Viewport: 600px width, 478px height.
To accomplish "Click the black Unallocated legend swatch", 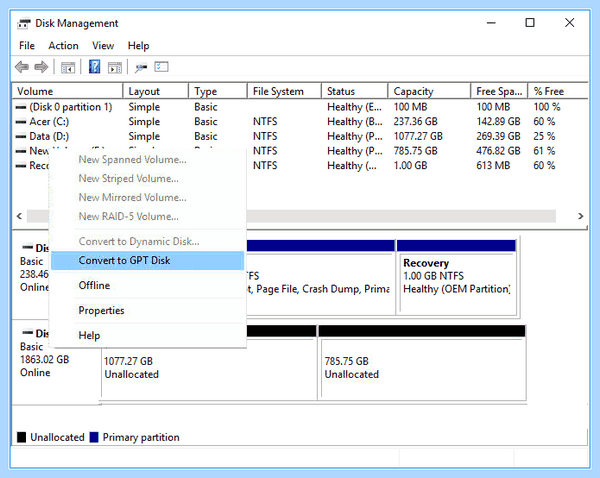I will tap(22, 437).
